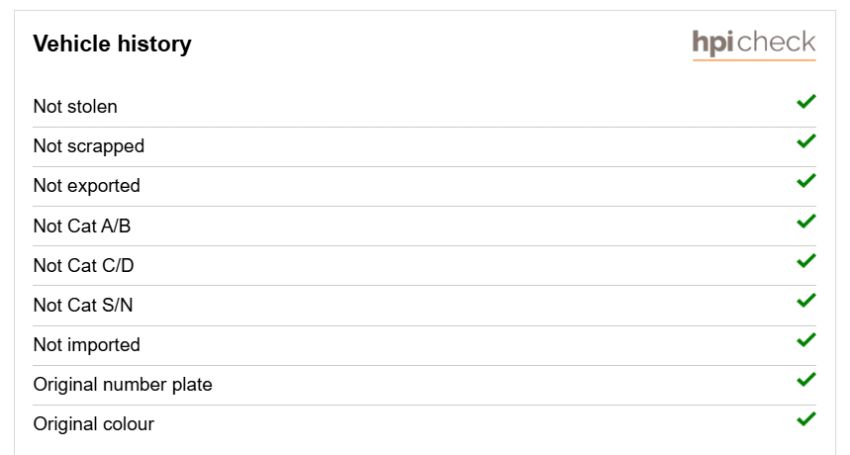Click the hpi check logo

click(x=754, y=45)
